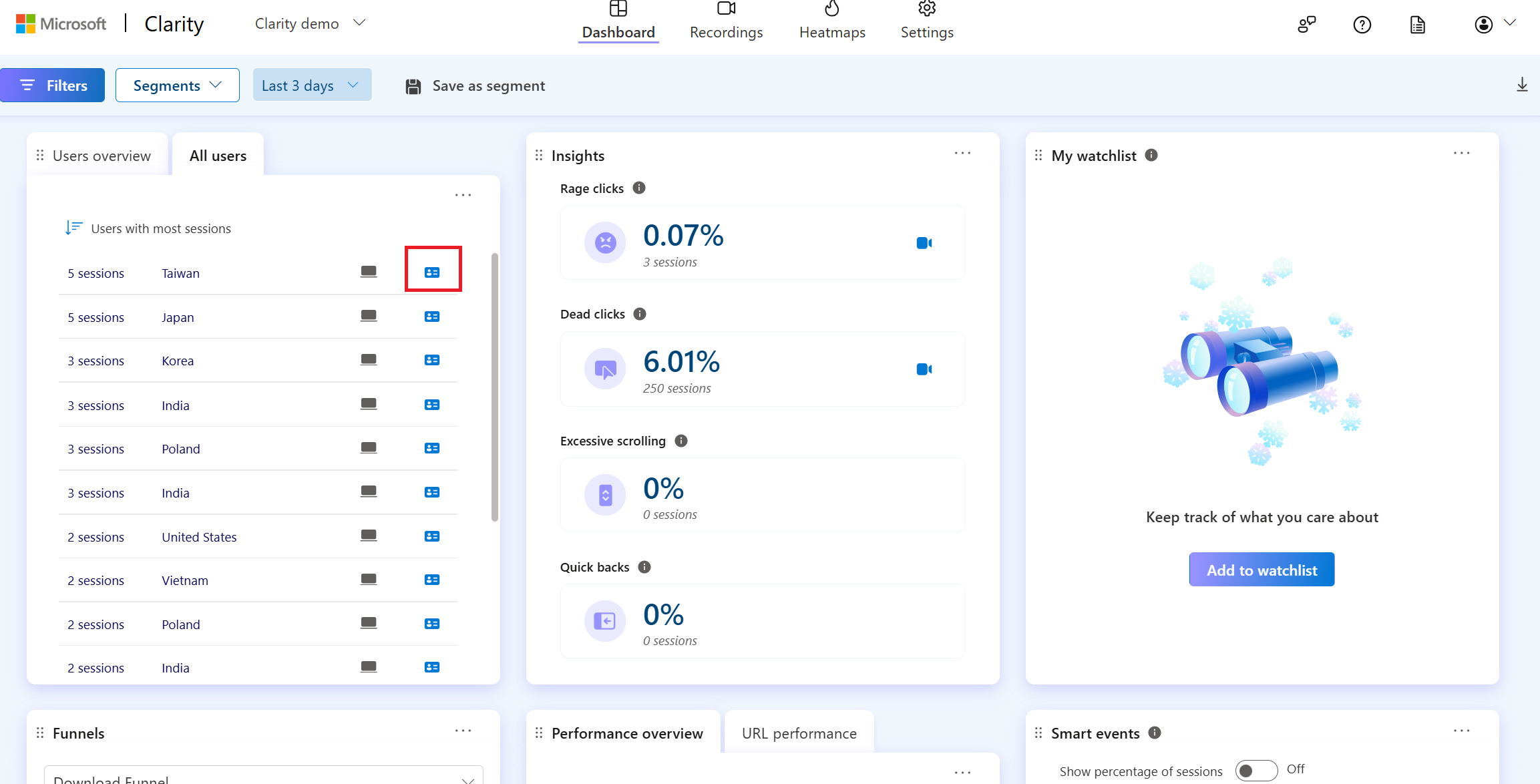Viewport: 1540px width, 784px height.
Task: View recordings for Rage clicks
Action: point(924,243)
